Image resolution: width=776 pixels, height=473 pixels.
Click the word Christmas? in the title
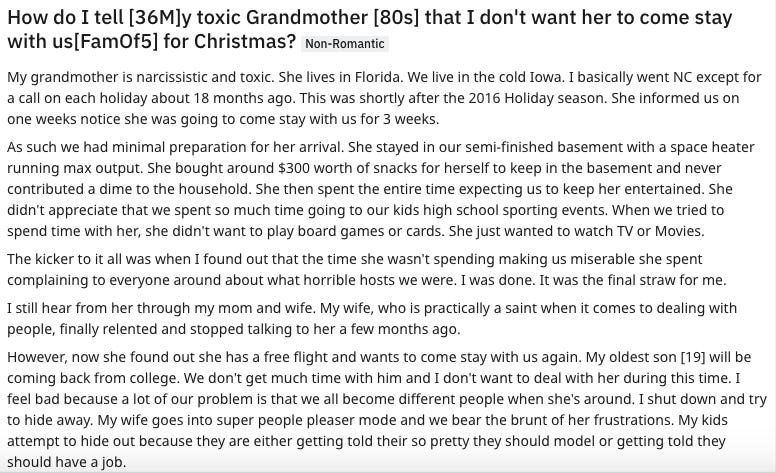pos(245,42)
